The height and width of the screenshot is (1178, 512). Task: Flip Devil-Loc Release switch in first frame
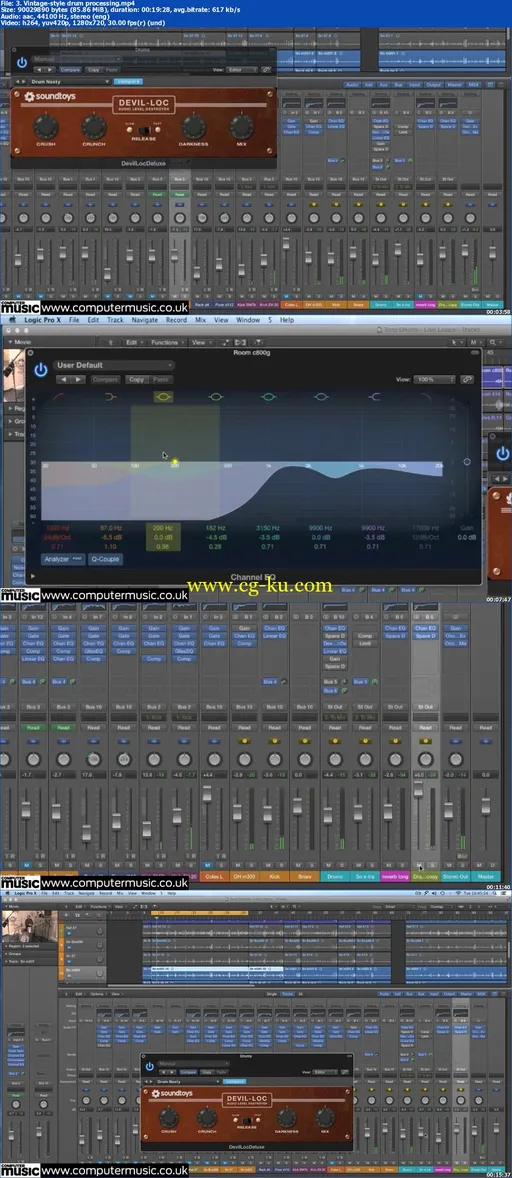143,130
